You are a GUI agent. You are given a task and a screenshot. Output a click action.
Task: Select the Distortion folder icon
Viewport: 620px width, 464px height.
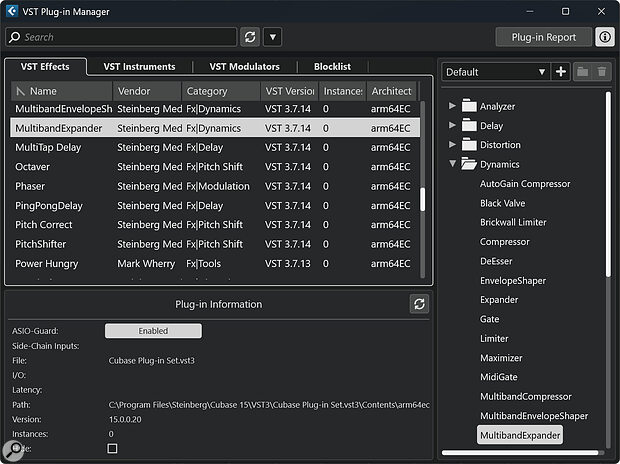(x=469, y=144)
